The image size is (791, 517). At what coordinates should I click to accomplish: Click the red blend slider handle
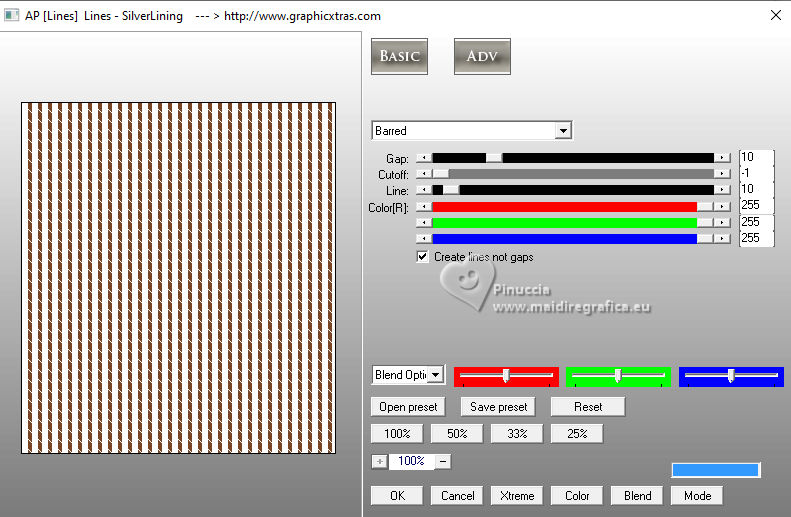click(506, 375)
